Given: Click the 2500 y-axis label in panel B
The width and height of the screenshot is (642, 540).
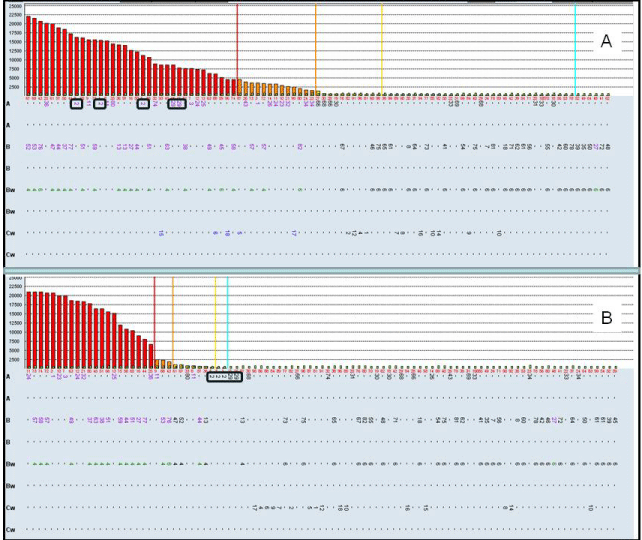Looking at the screenshot, I should pos(16,360).
